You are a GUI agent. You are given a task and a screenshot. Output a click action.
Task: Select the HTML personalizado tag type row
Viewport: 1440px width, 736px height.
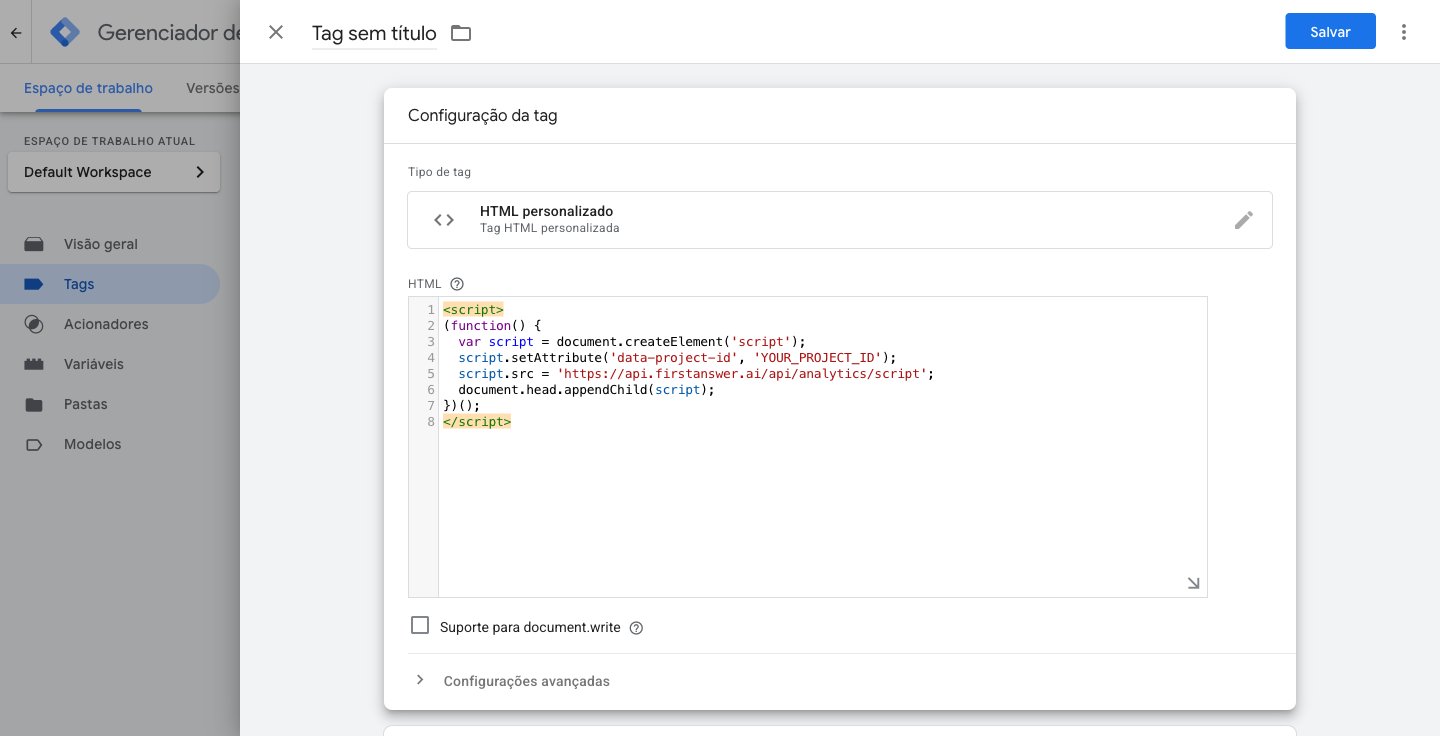pyautogui.click(x=840, y=220)
